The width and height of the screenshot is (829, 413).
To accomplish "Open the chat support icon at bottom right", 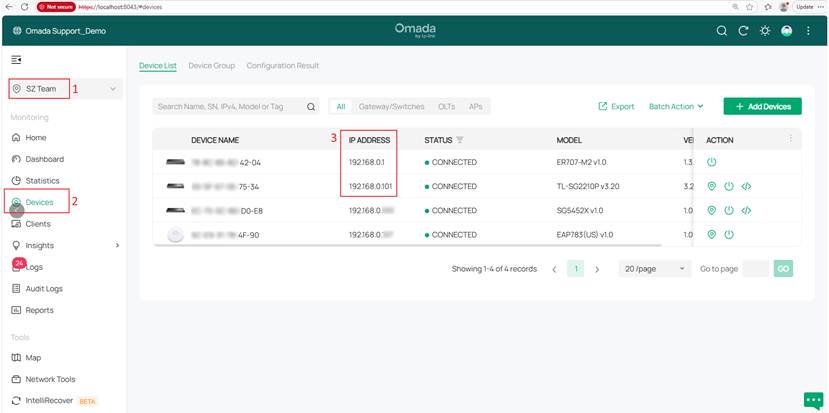I will tap(813, 400).
